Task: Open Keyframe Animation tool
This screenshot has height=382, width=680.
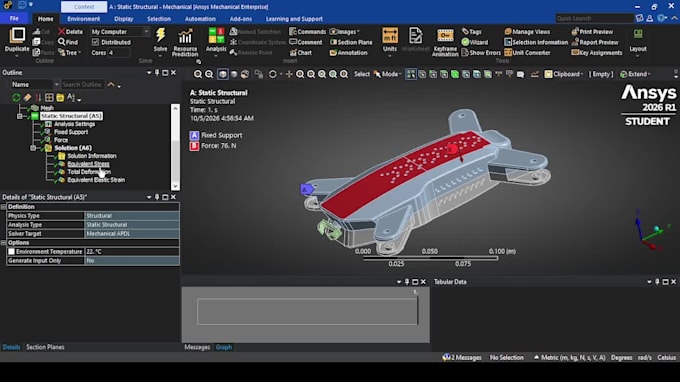Action: pos(445,42)
